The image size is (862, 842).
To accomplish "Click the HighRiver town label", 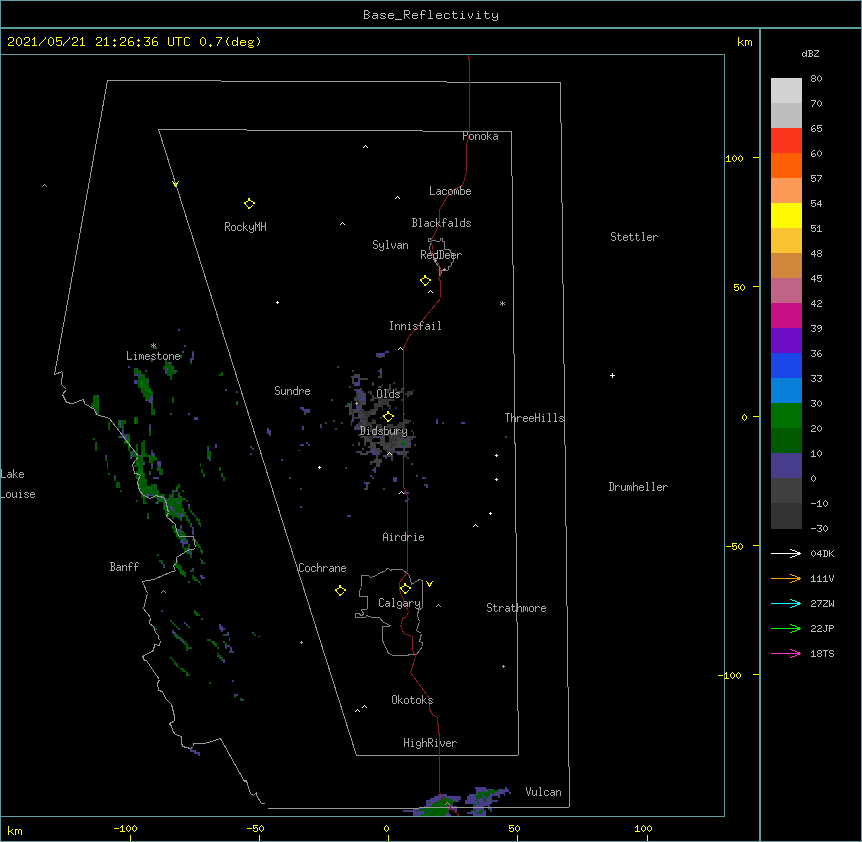I will point(430,743).
